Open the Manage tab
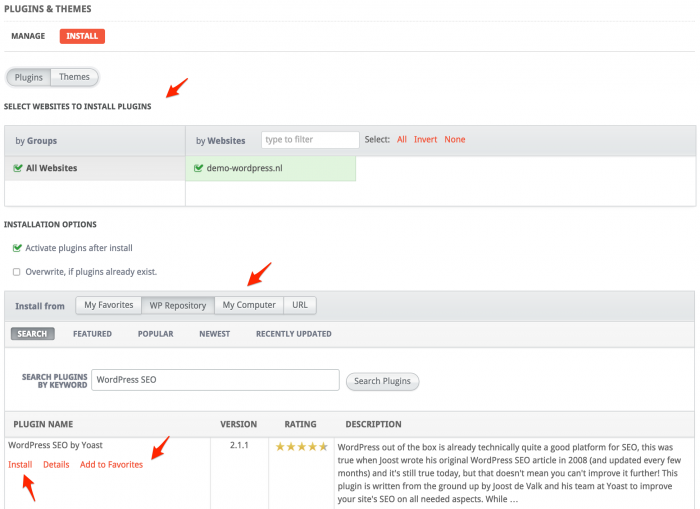This screenshot has height=509, width=700. pyautogui.click(x=28, y=36)
